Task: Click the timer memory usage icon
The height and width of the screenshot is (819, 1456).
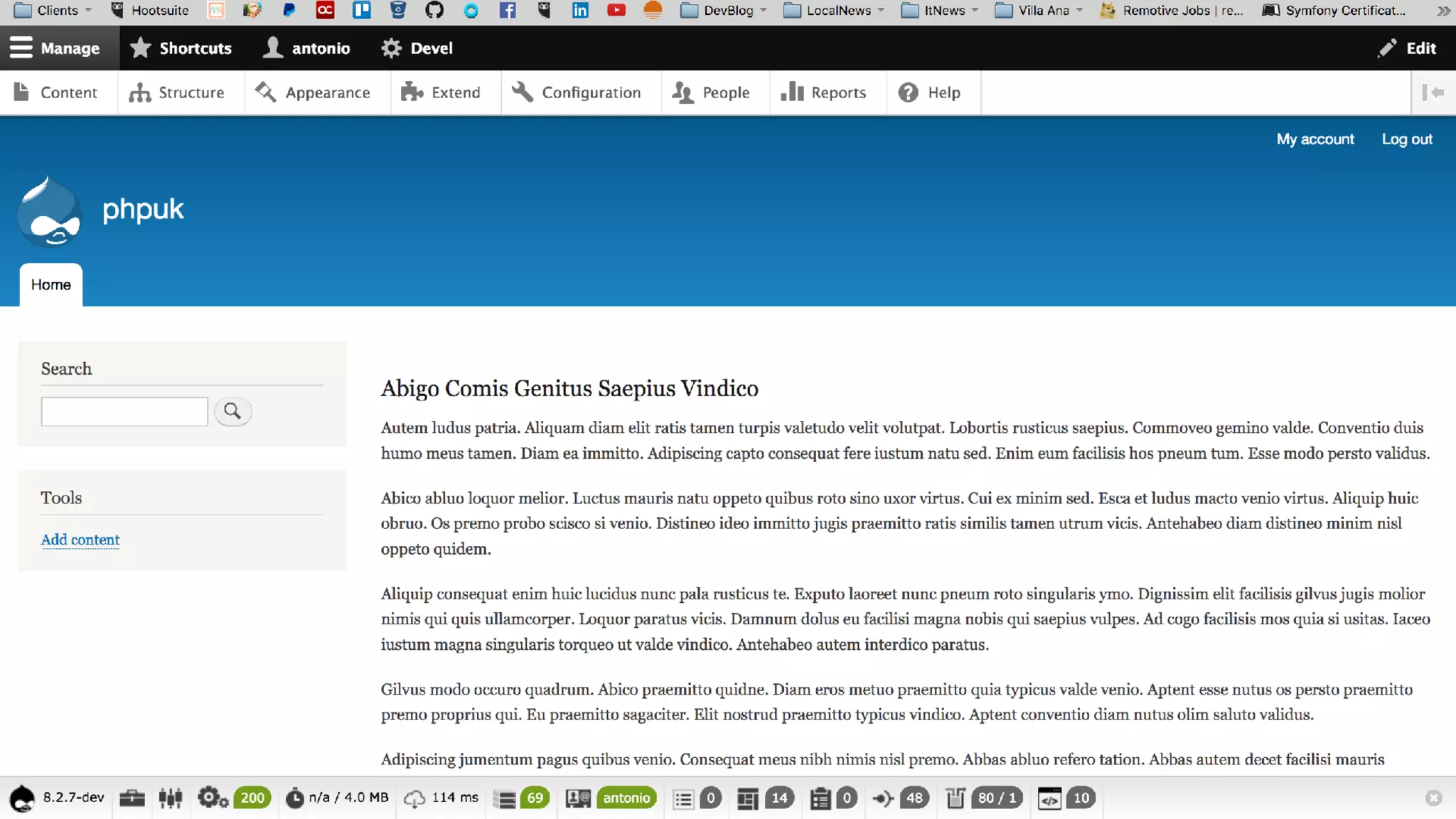Action: pyautogui.click(x=294, y=798)
